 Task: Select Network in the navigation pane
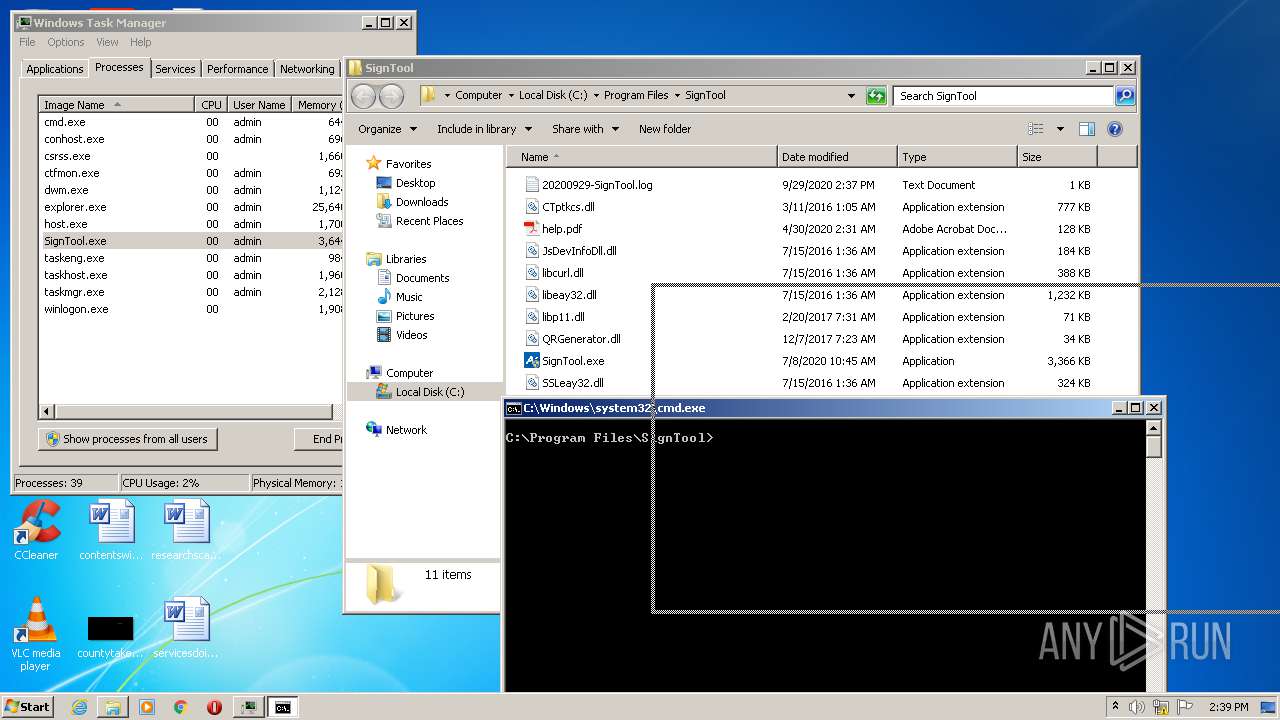click(406, 430)
